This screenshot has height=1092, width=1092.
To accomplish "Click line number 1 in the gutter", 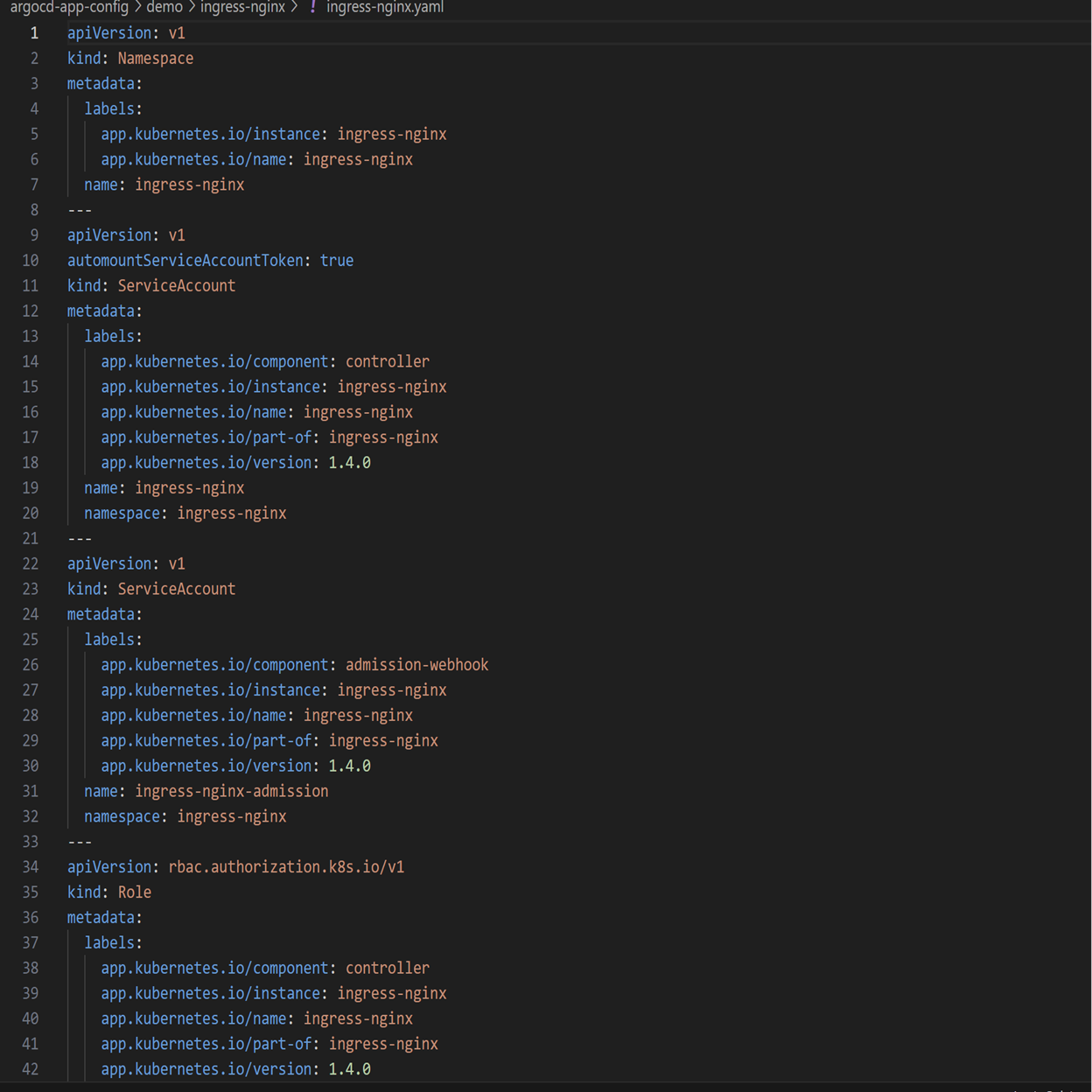I will click(x=34, y=33).
